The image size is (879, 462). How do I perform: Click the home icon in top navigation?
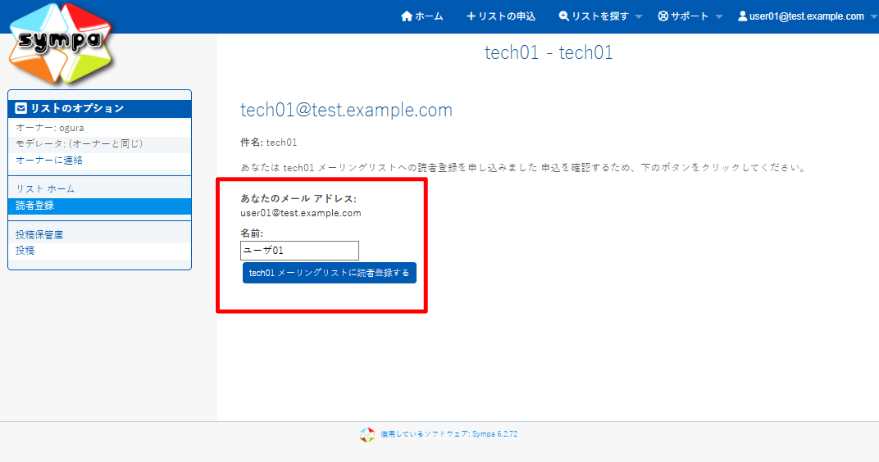click(407, 16)
